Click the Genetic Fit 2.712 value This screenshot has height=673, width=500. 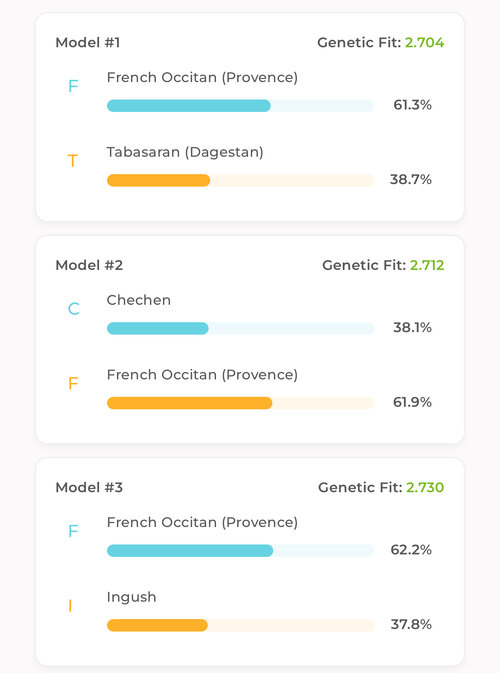427,265
